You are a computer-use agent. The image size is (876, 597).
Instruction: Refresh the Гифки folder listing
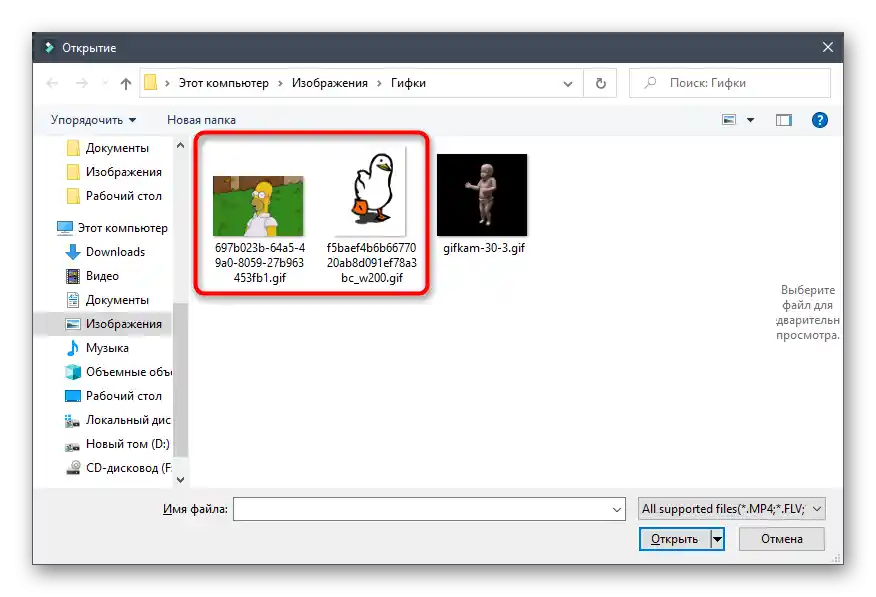601,83
